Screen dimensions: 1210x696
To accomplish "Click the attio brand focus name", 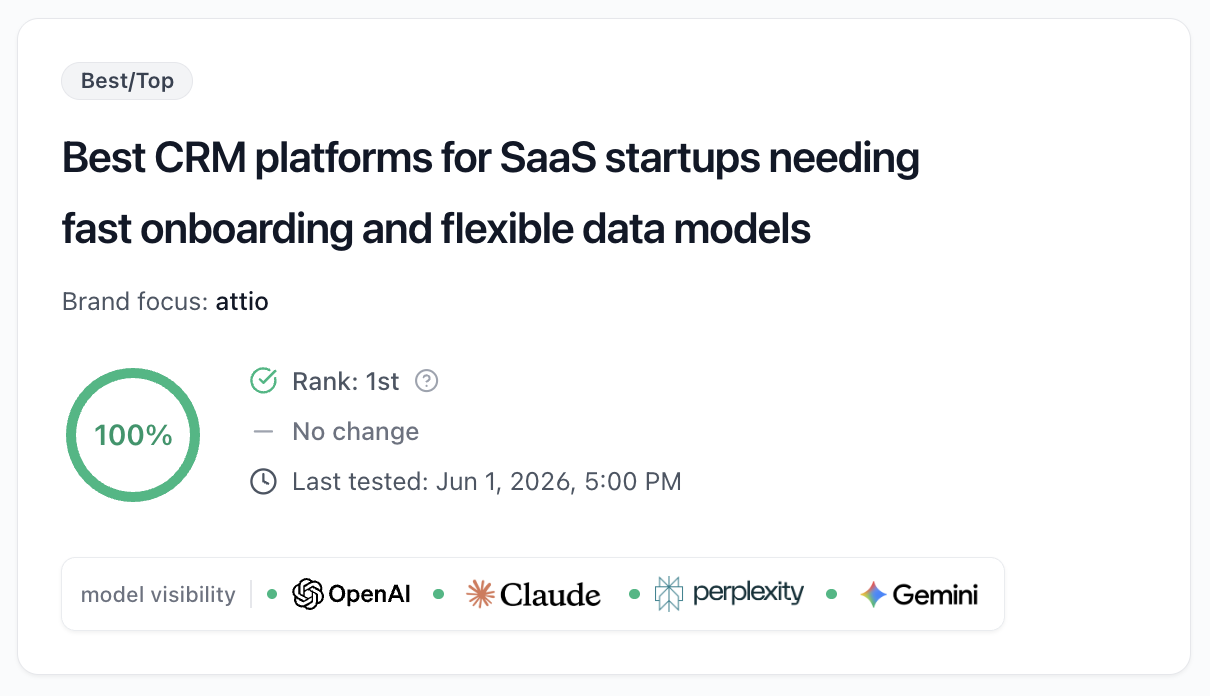I will tap(242, 301).
